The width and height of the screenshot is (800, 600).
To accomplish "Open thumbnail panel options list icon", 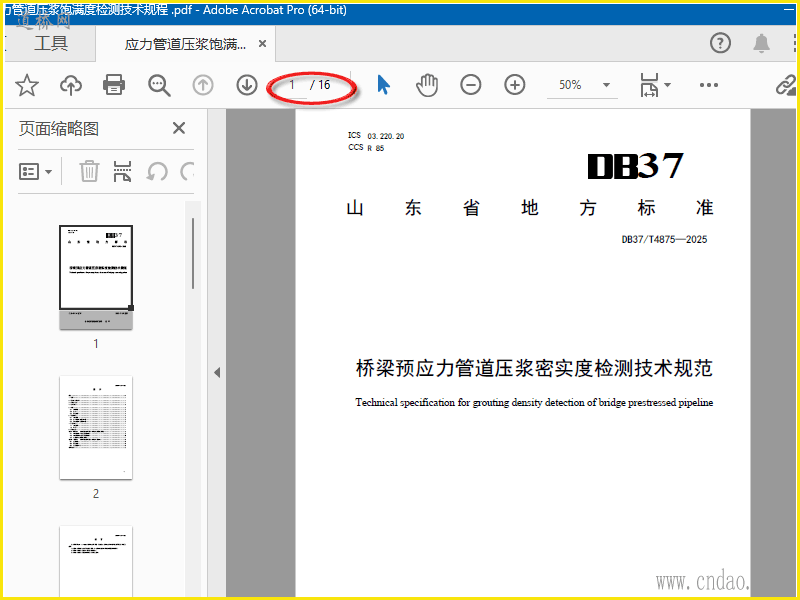I will coord(35,171).
